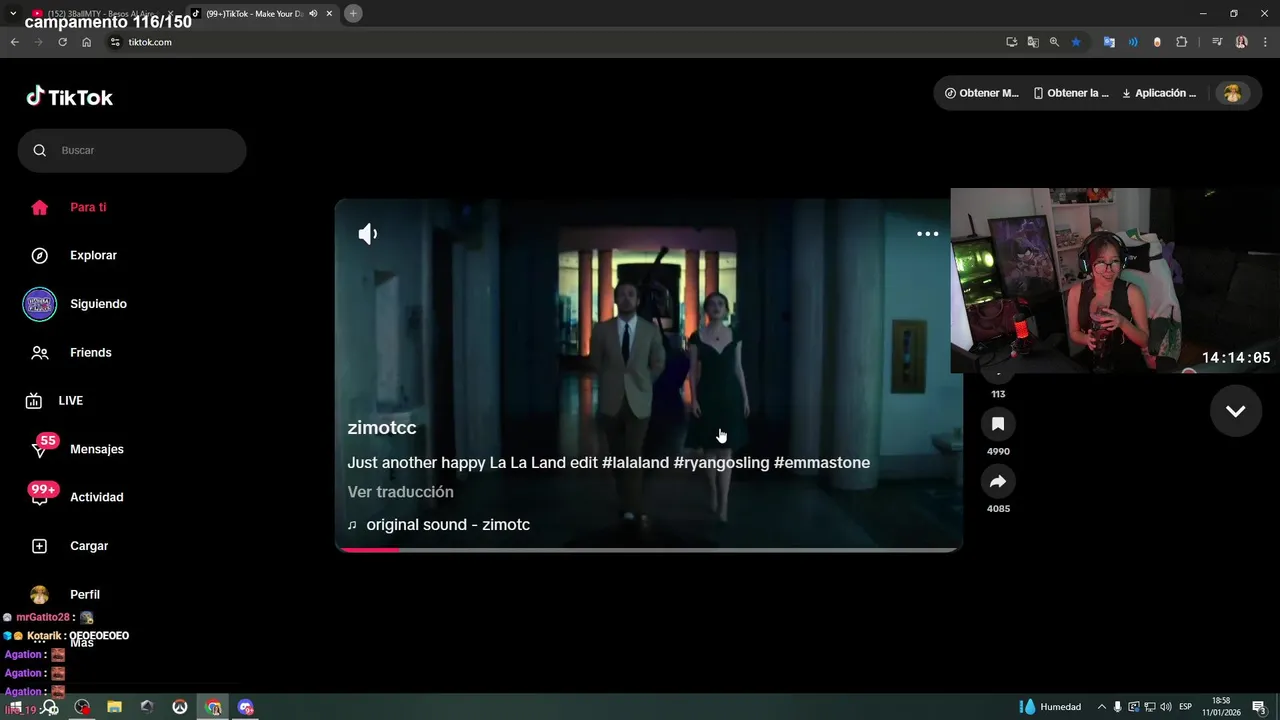This screenshot has height=720, width=1280.
Task: Open the Google Translate extension icon
Action: point(1109,42)
